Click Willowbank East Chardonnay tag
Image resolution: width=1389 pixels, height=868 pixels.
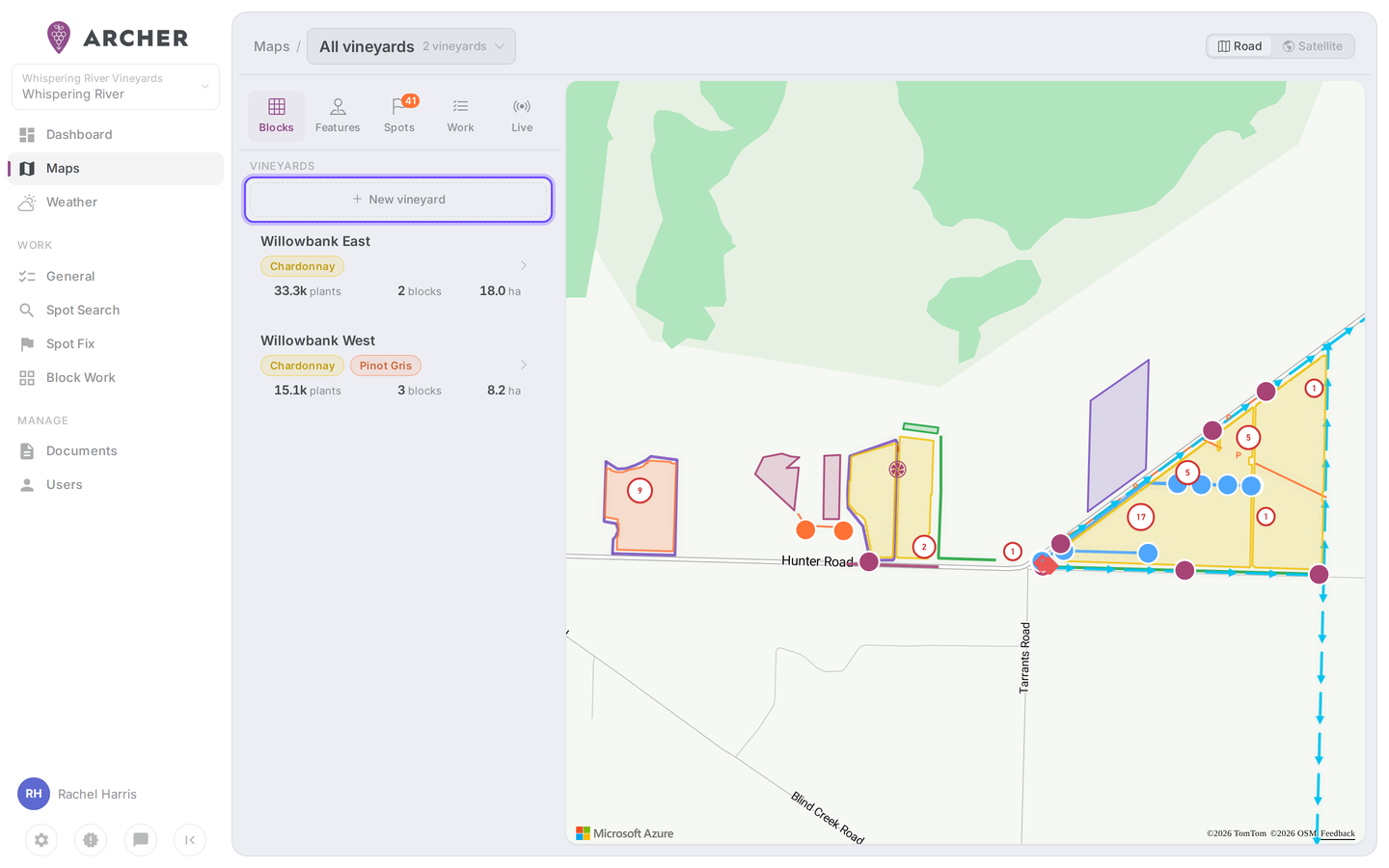(302, 266)
